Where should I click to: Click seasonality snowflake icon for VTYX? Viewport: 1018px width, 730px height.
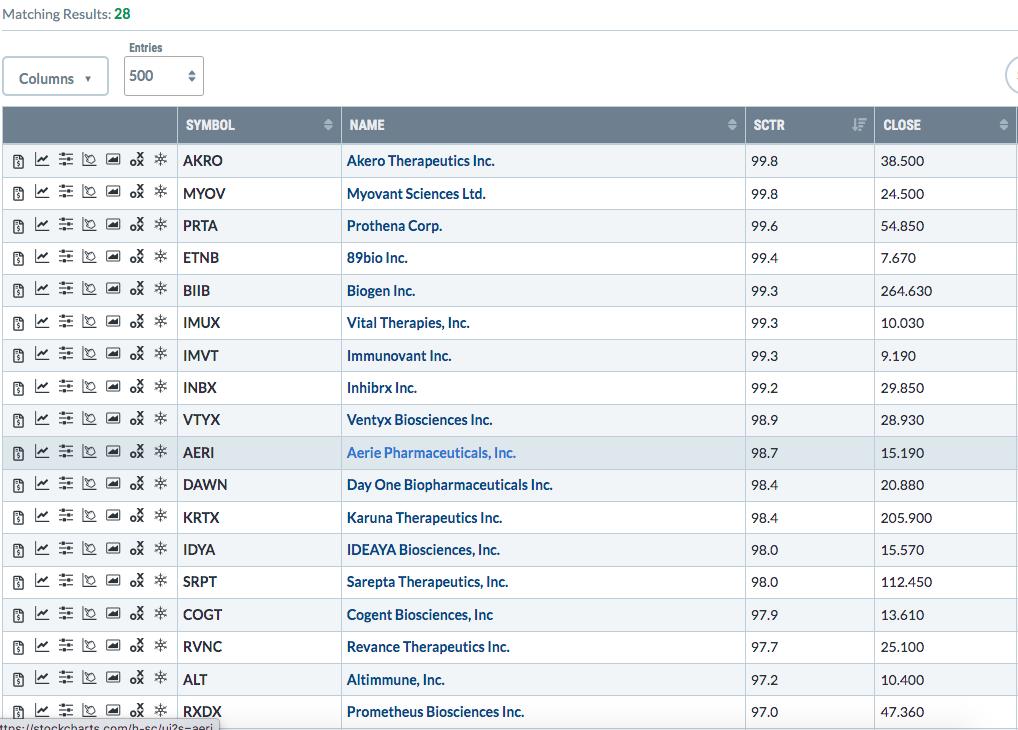(160, 420)
